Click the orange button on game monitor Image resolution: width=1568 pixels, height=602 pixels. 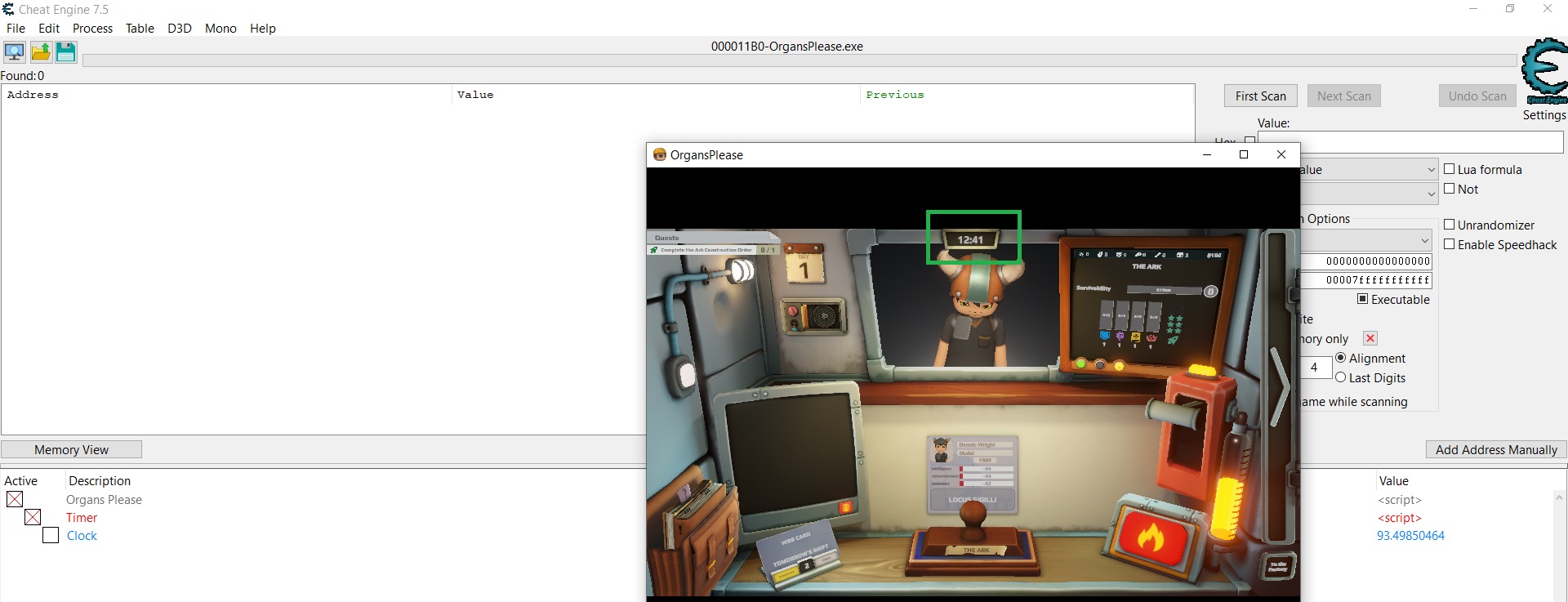click(845, 507)
